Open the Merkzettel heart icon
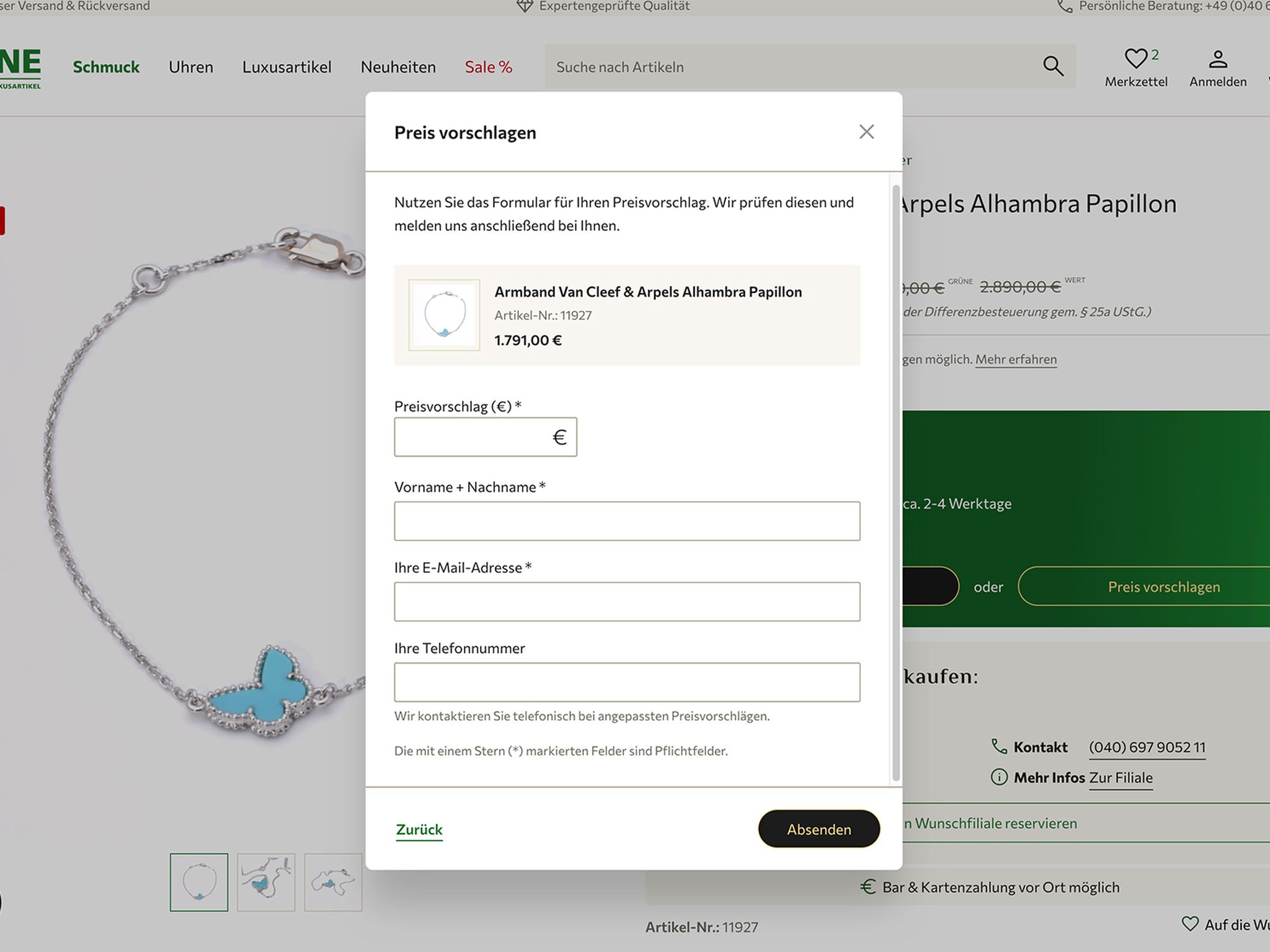The height and width of the screenshot is (952, 1270). pyautogui.click(x=1135, y=59)
